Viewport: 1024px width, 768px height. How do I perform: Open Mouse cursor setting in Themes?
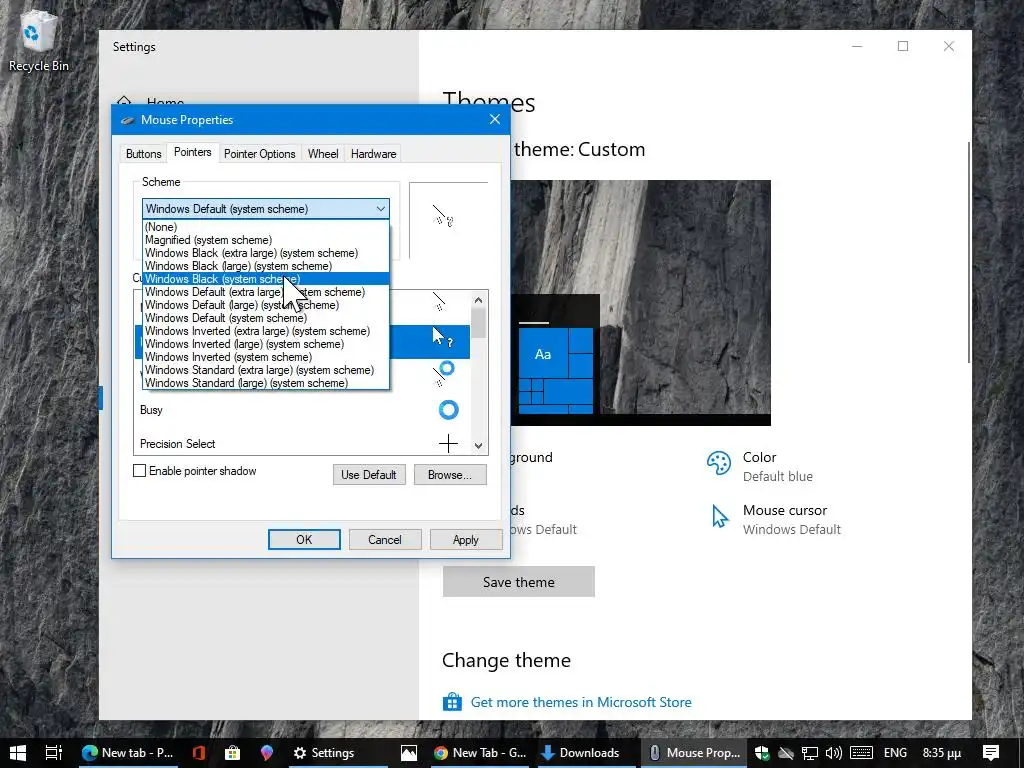point(776,519)
